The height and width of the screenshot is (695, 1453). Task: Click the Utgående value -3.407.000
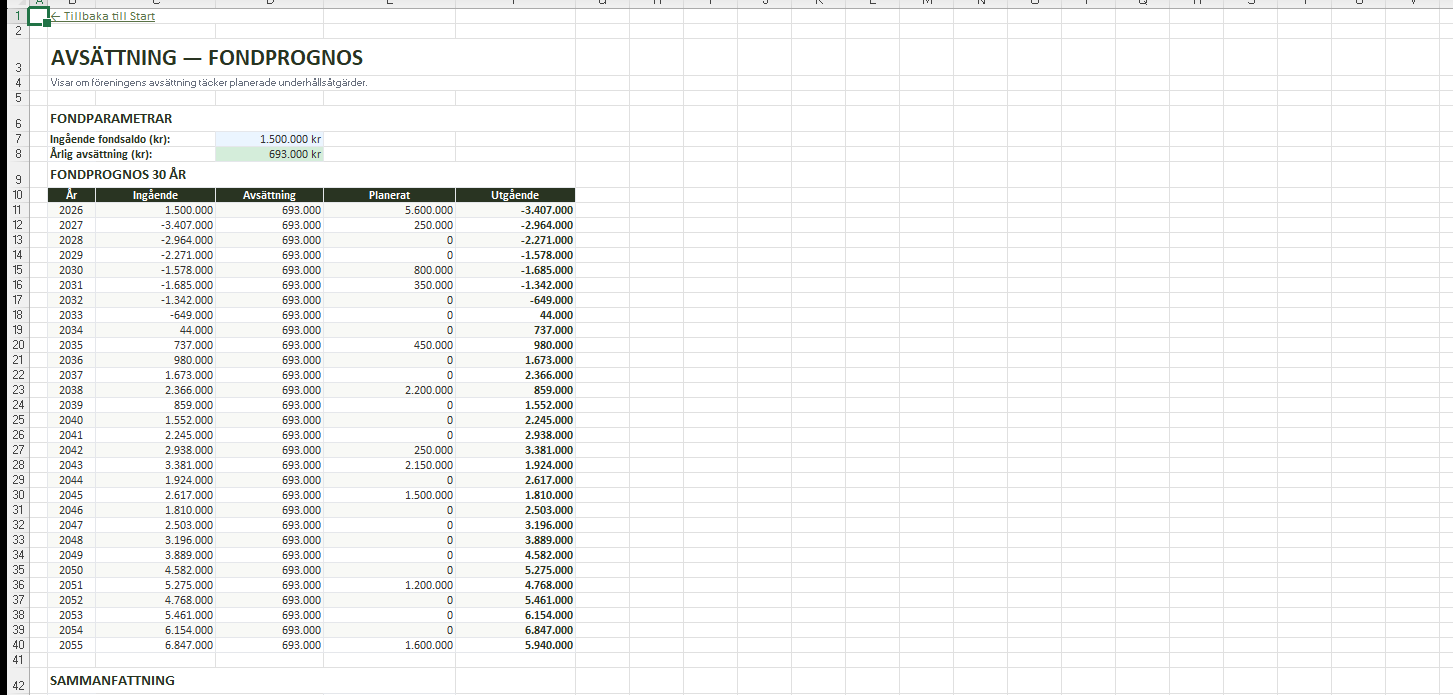coord(546,210)
